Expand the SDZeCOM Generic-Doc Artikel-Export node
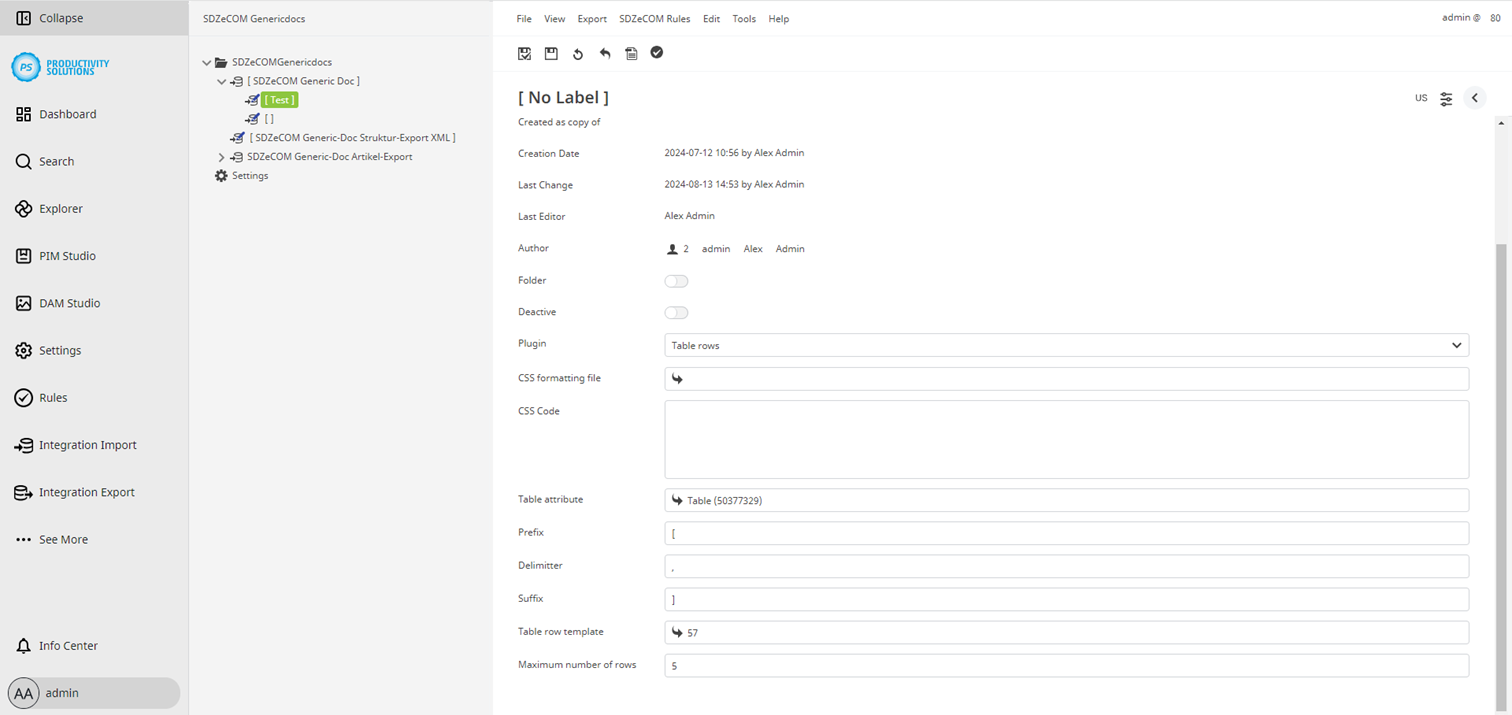1512x715 pixels. coord(220,156)
